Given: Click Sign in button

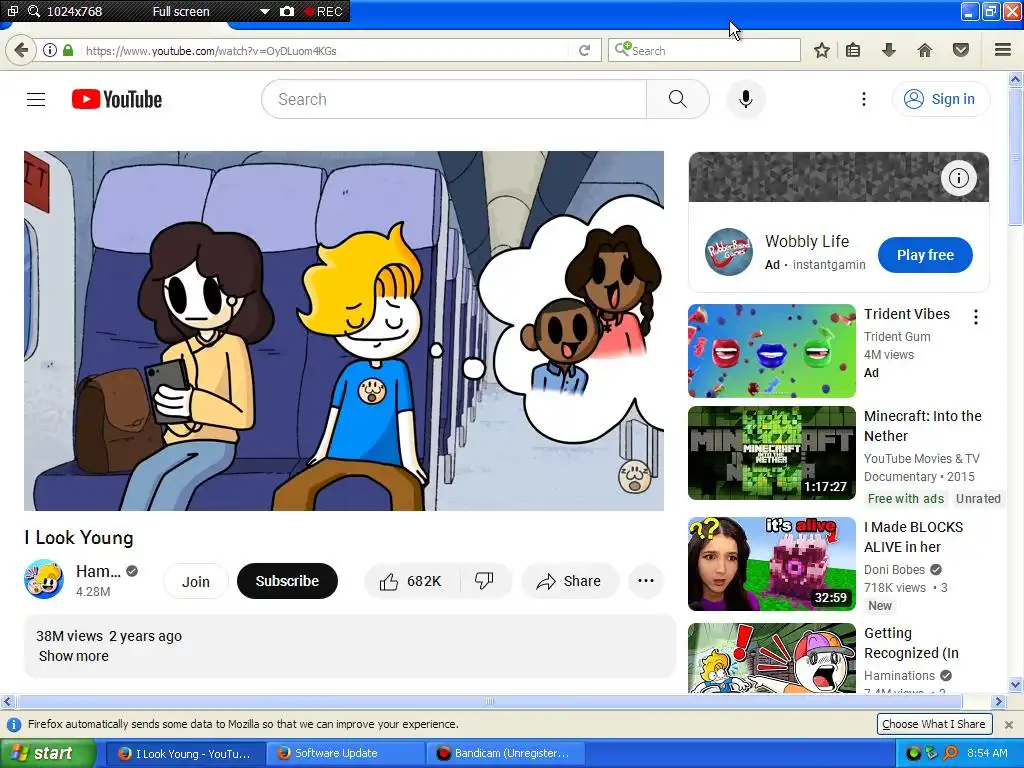Looking at the screenshot, I should [940, 99].
